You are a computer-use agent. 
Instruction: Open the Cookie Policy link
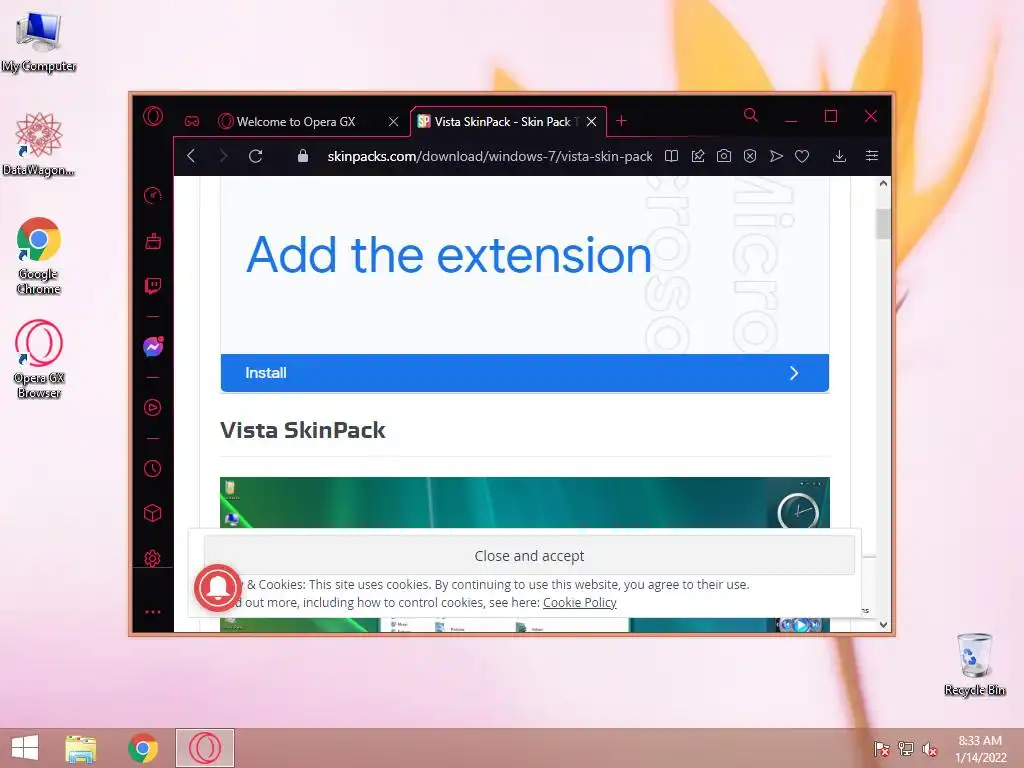[579, 602]
